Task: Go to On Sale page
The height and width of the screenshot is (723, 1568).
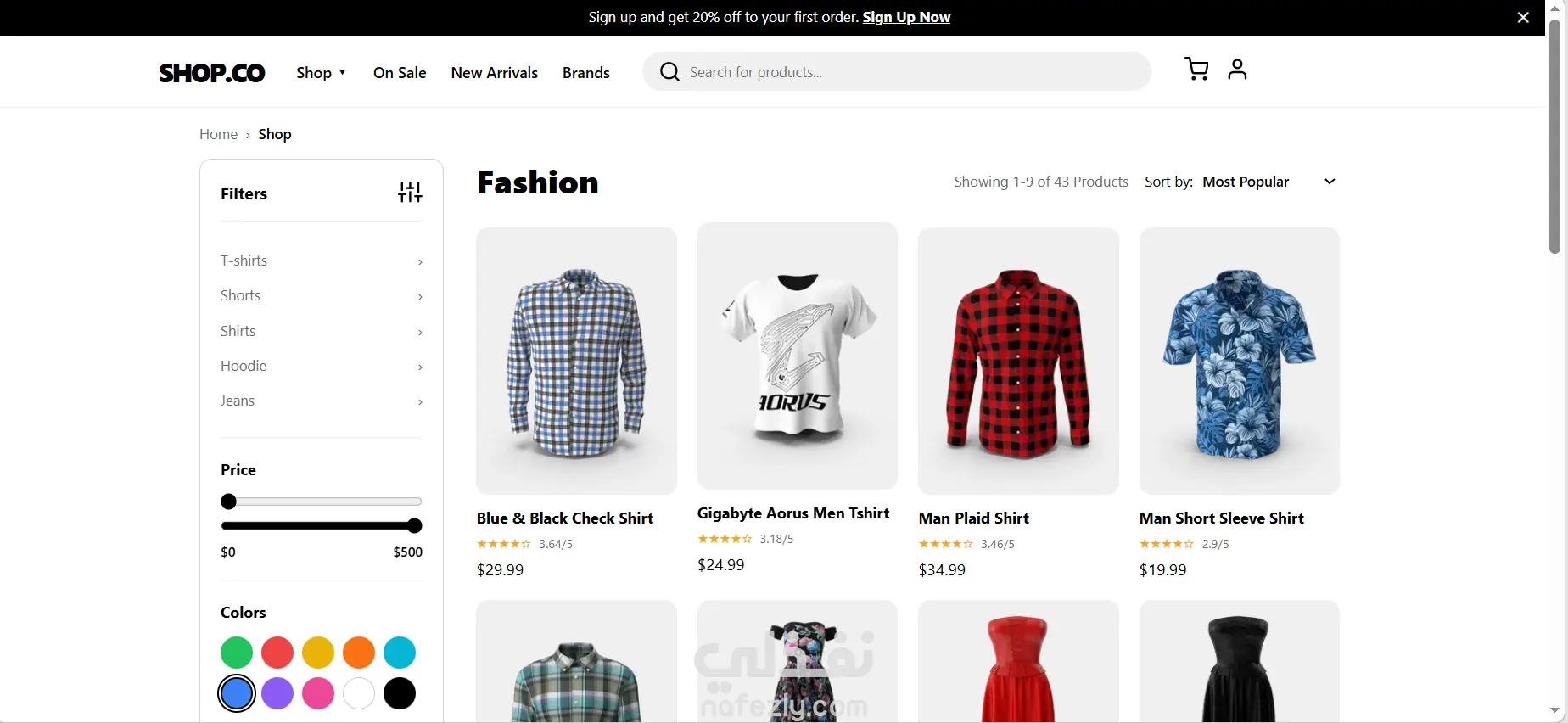Action: (400, 73)
